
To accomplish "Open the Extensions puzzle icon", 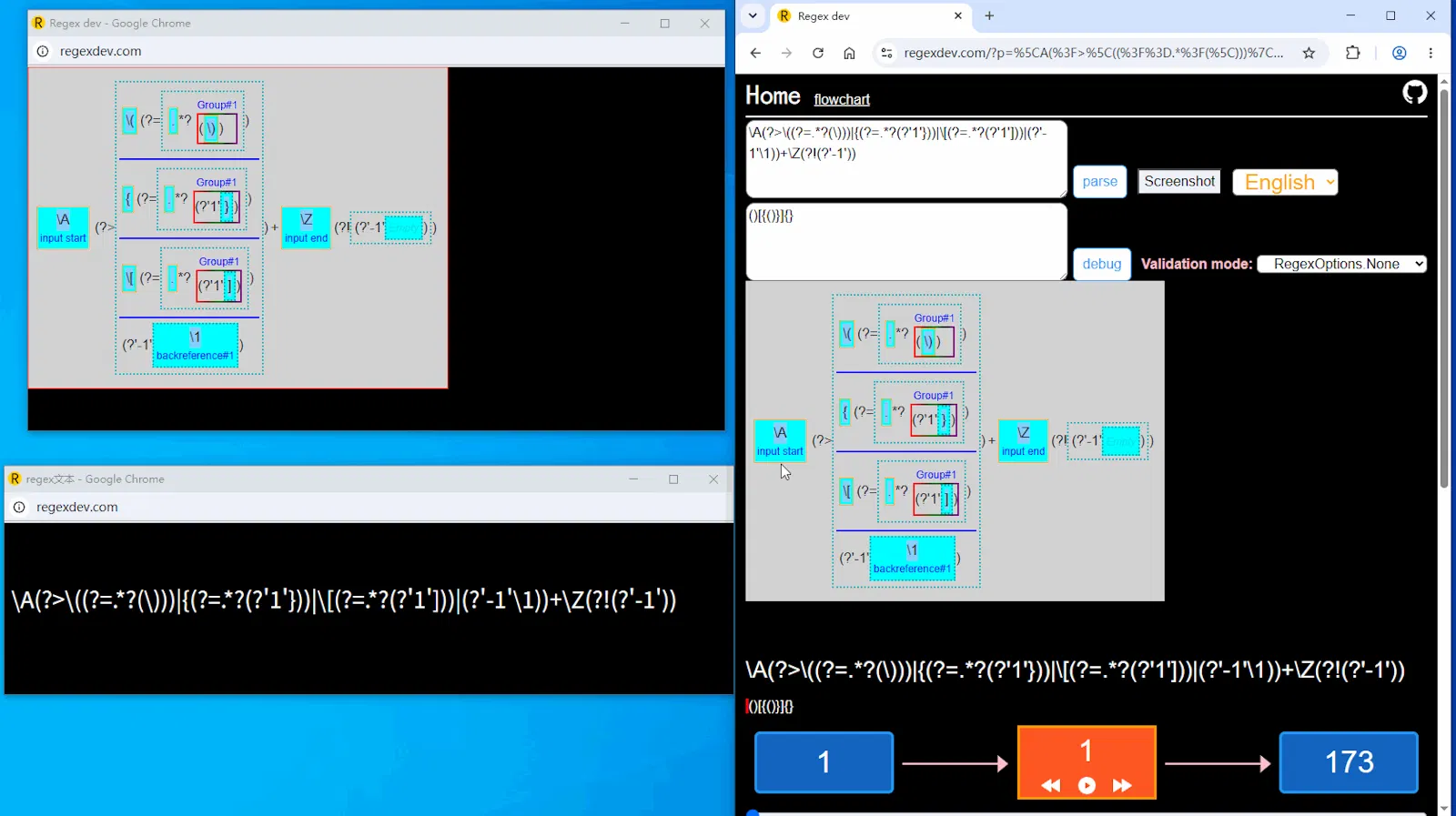I will coord(1353,53).
